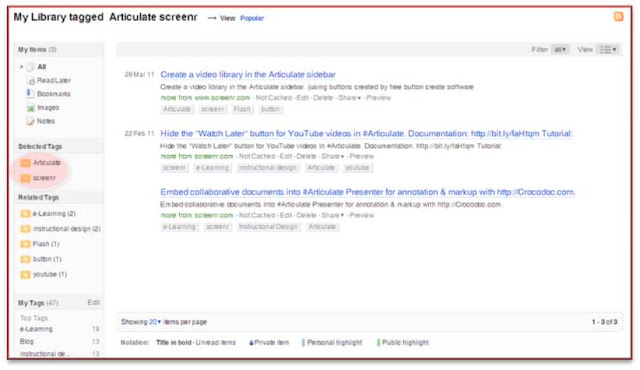Select Read Later in My Items
The height and width of the screenshot is (370, 640).
54,80
